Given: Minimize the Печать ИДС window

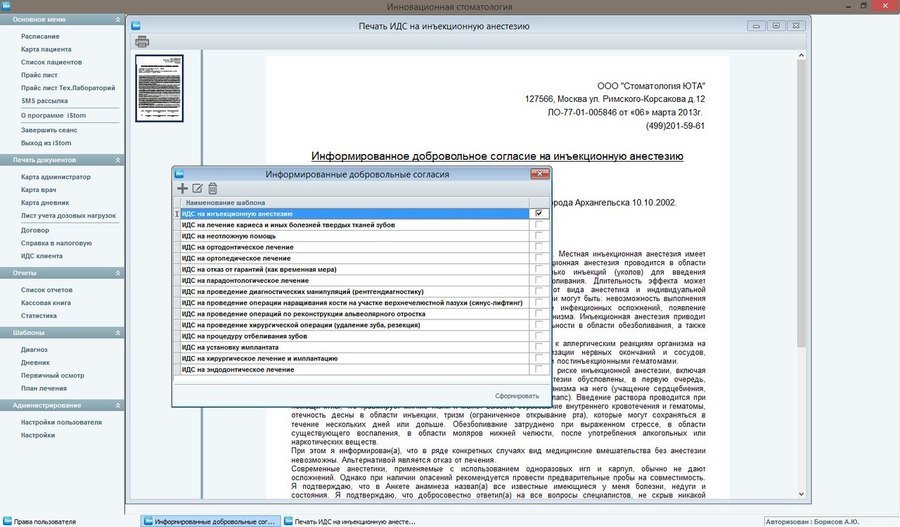Looking at the screenshot, I should pyautogui.click(x=756, y=26).
